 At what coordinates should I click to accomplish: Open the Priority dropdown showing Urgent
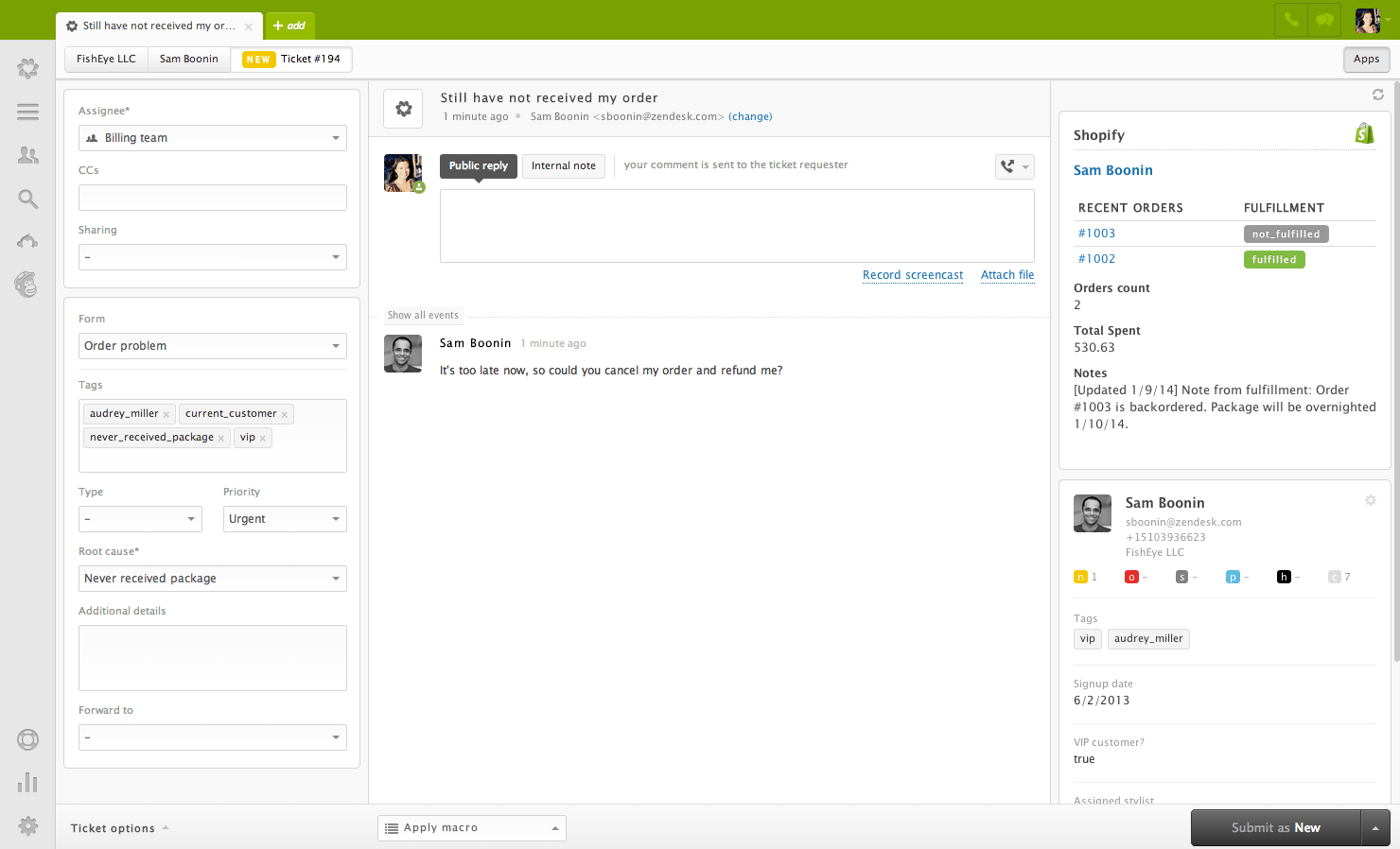click(x=284, y=518)
